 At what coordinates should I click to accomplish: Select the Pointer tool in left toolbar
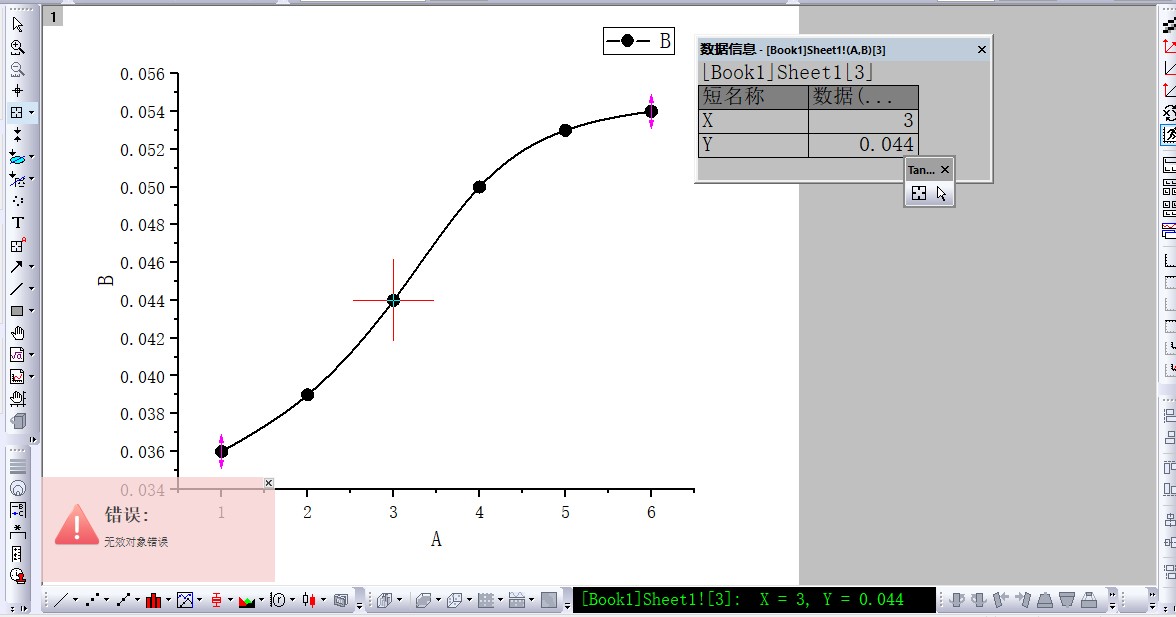17,24
